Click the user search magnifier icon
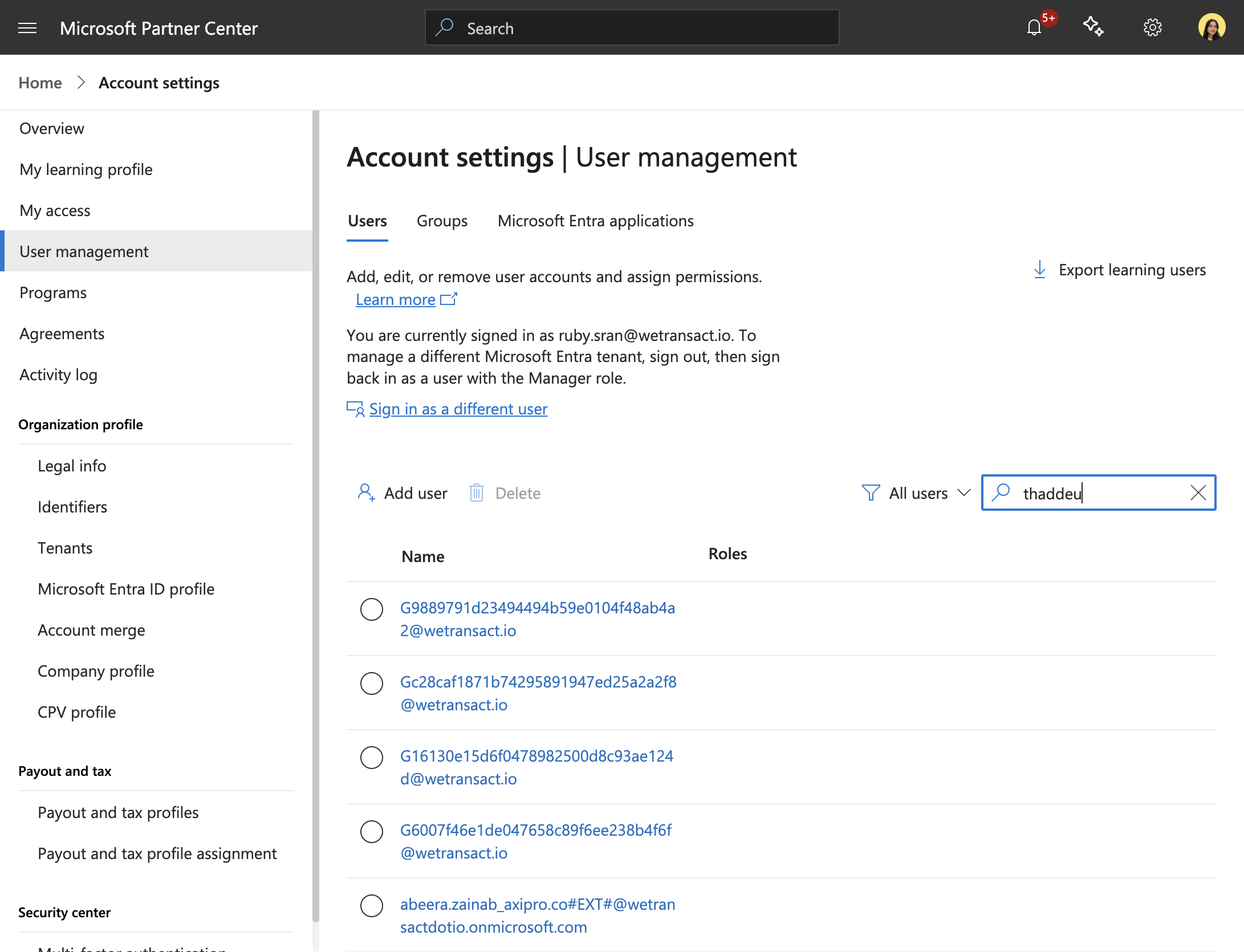 click(x=1001, y=493)
